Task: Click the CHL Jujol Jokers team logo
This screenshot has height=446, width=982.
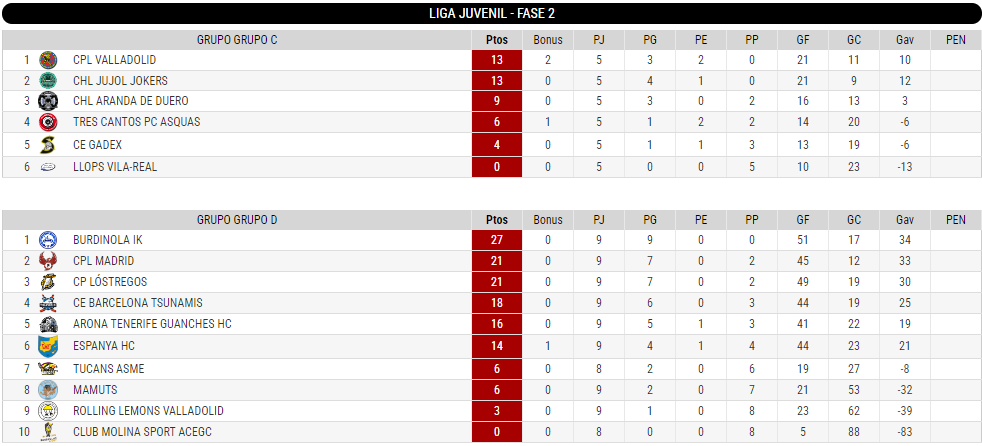Action: (48, 81)
